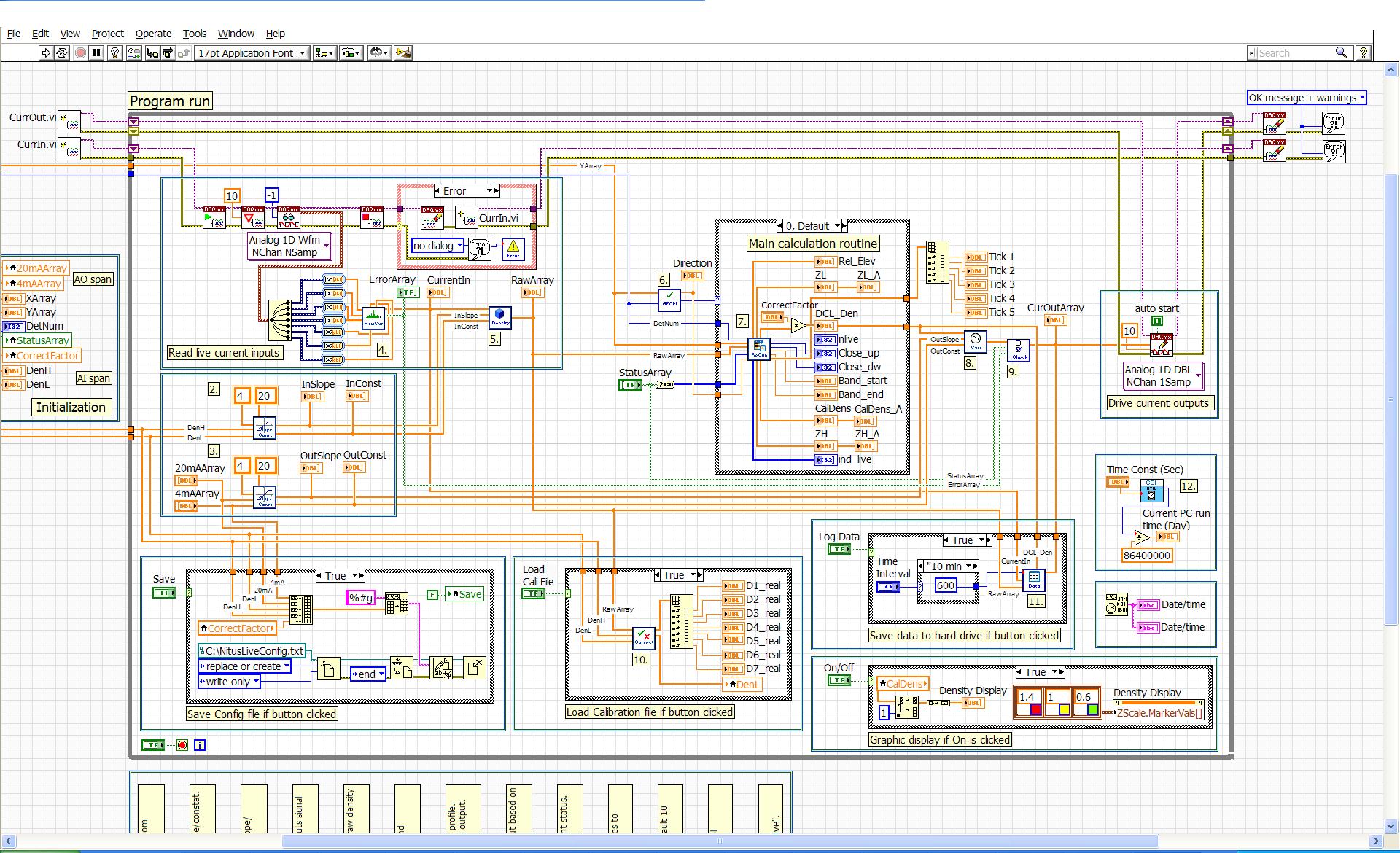The image size is (1400, 853).
Task: Click the Clean Up Diagram broom icon
Action: (x=403, y=52)
